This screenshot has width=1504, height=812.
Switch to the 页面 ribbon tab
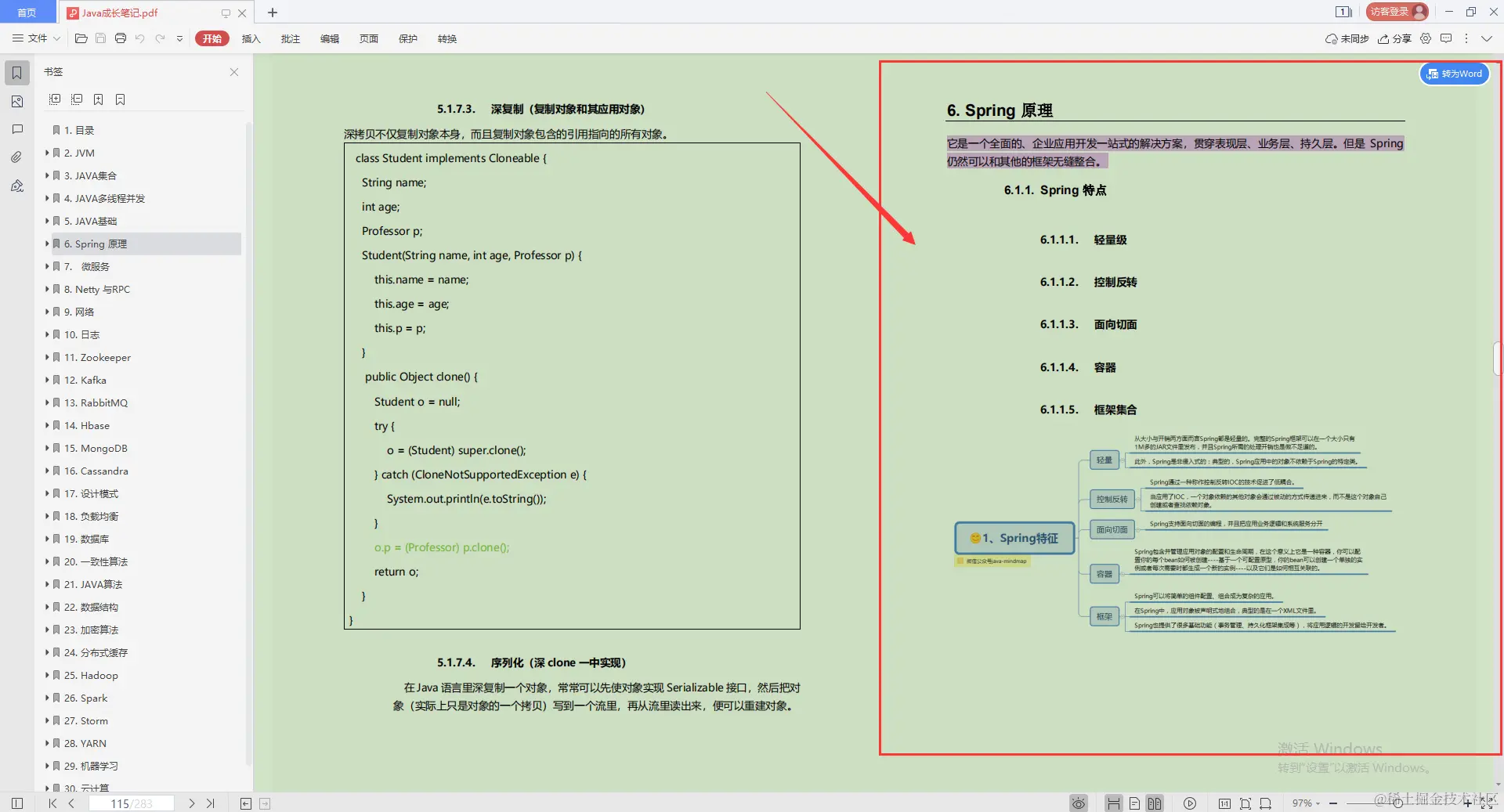click(x=368, y=38)
